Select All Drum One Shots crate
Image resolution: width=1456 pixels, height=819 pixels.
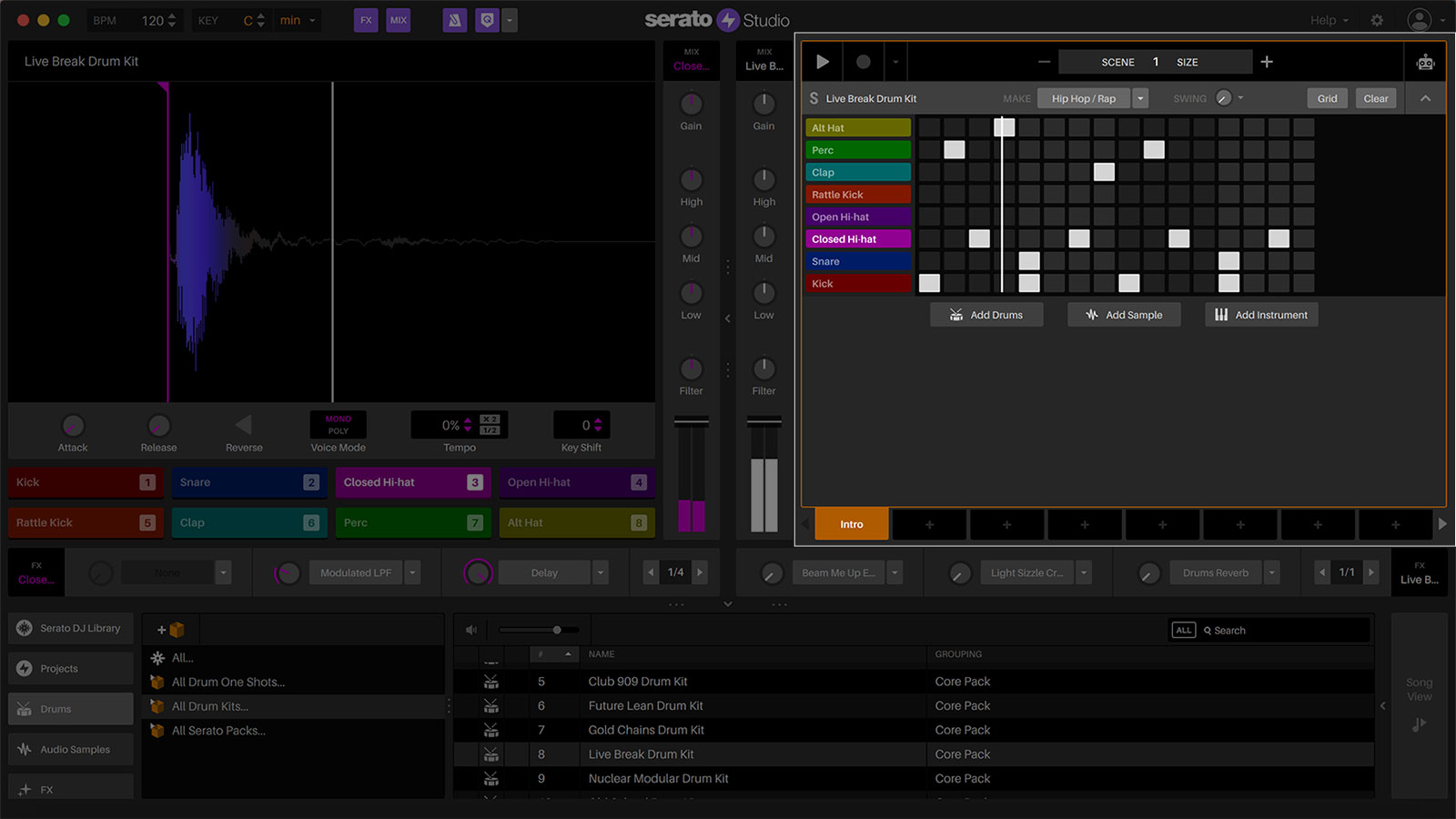[227, 682]
